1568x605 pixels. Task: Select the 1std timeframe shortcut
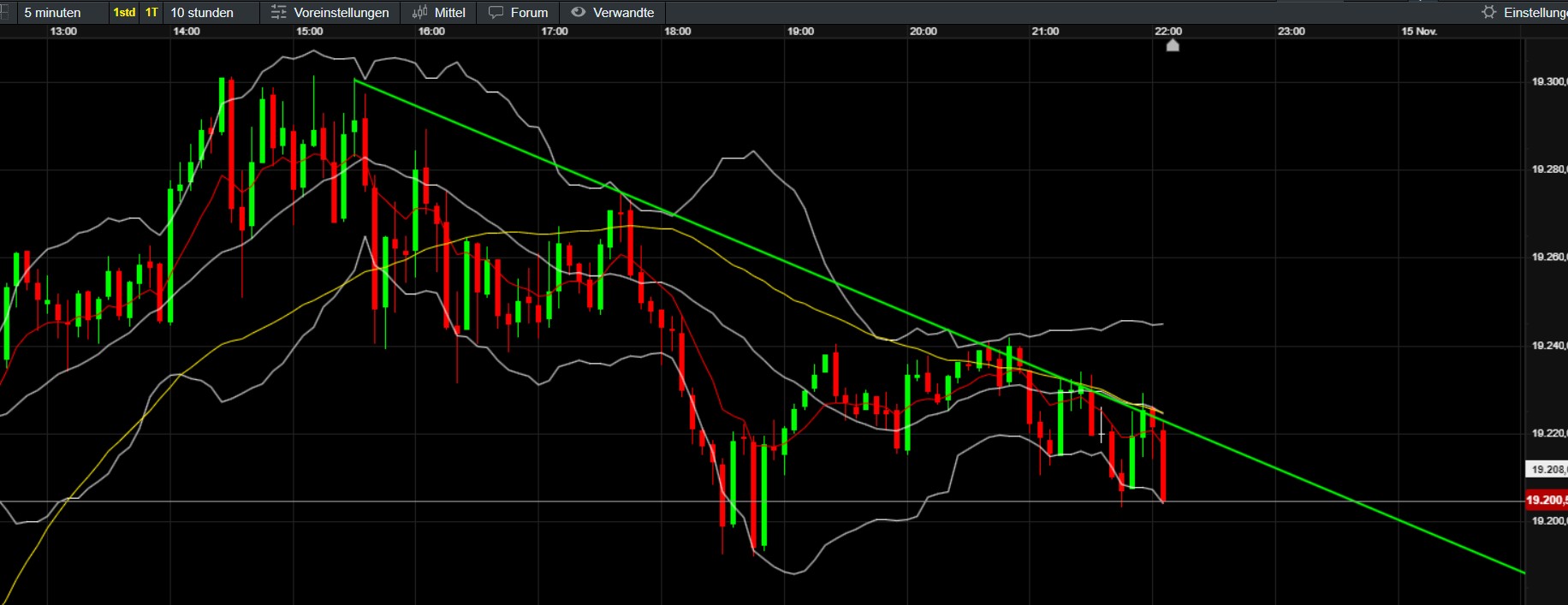click(124, 12)
